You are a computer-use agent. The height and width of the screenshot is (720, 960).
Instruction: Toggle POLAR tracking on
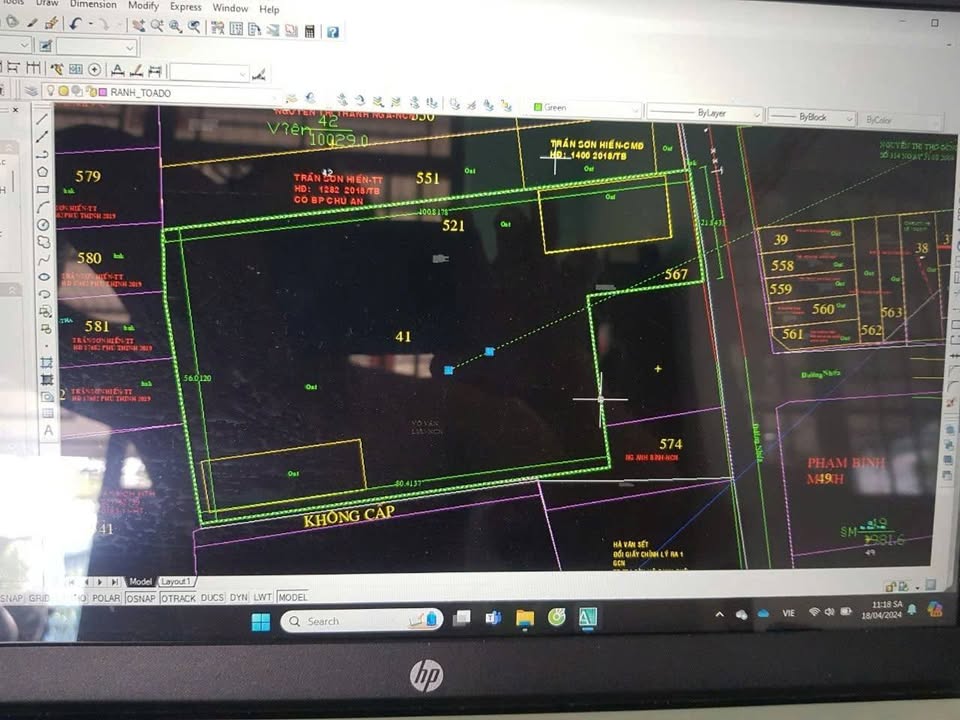point(105,596)
